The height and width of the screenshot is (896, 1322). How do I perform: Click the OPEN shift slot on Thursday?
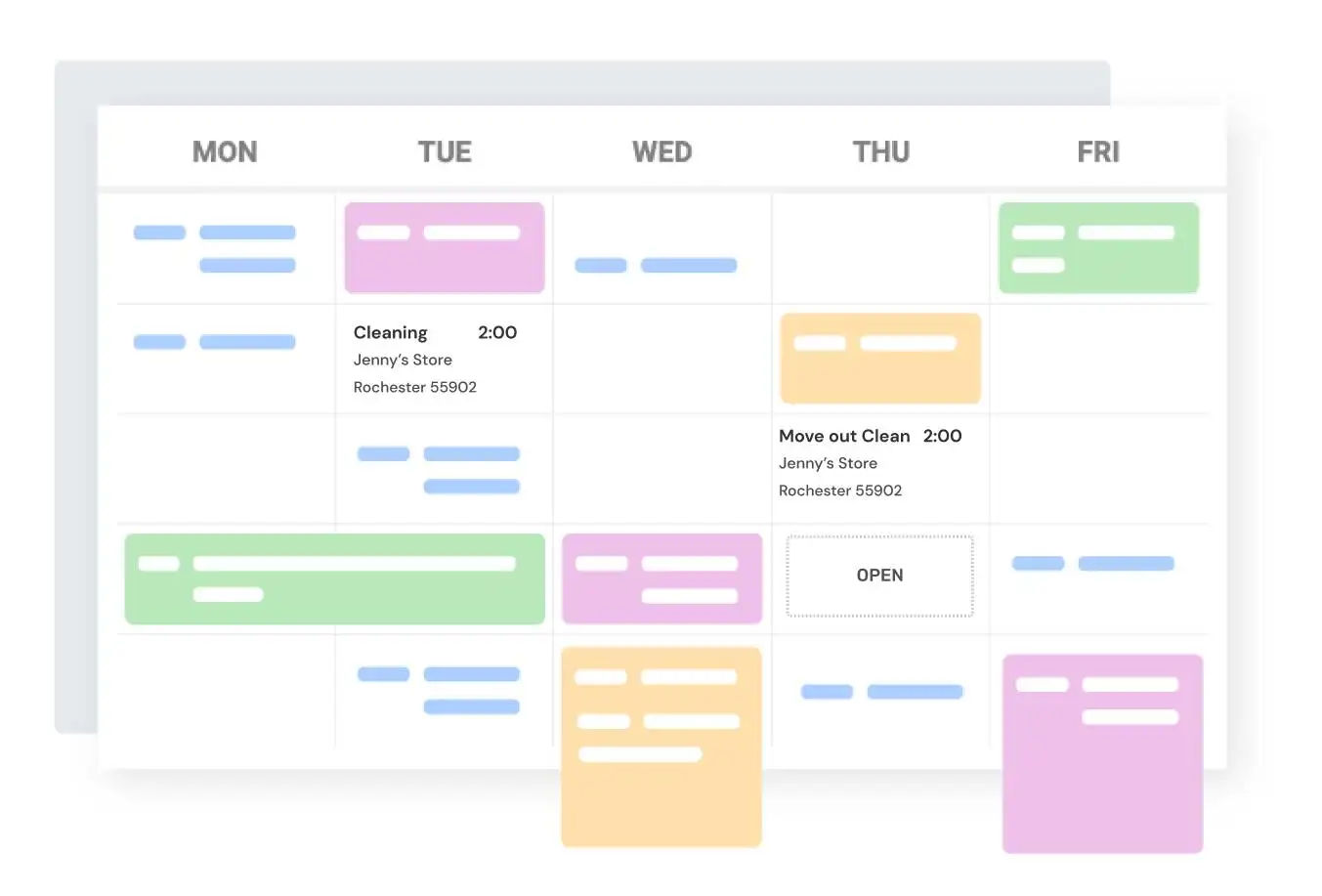coord(879,576)
